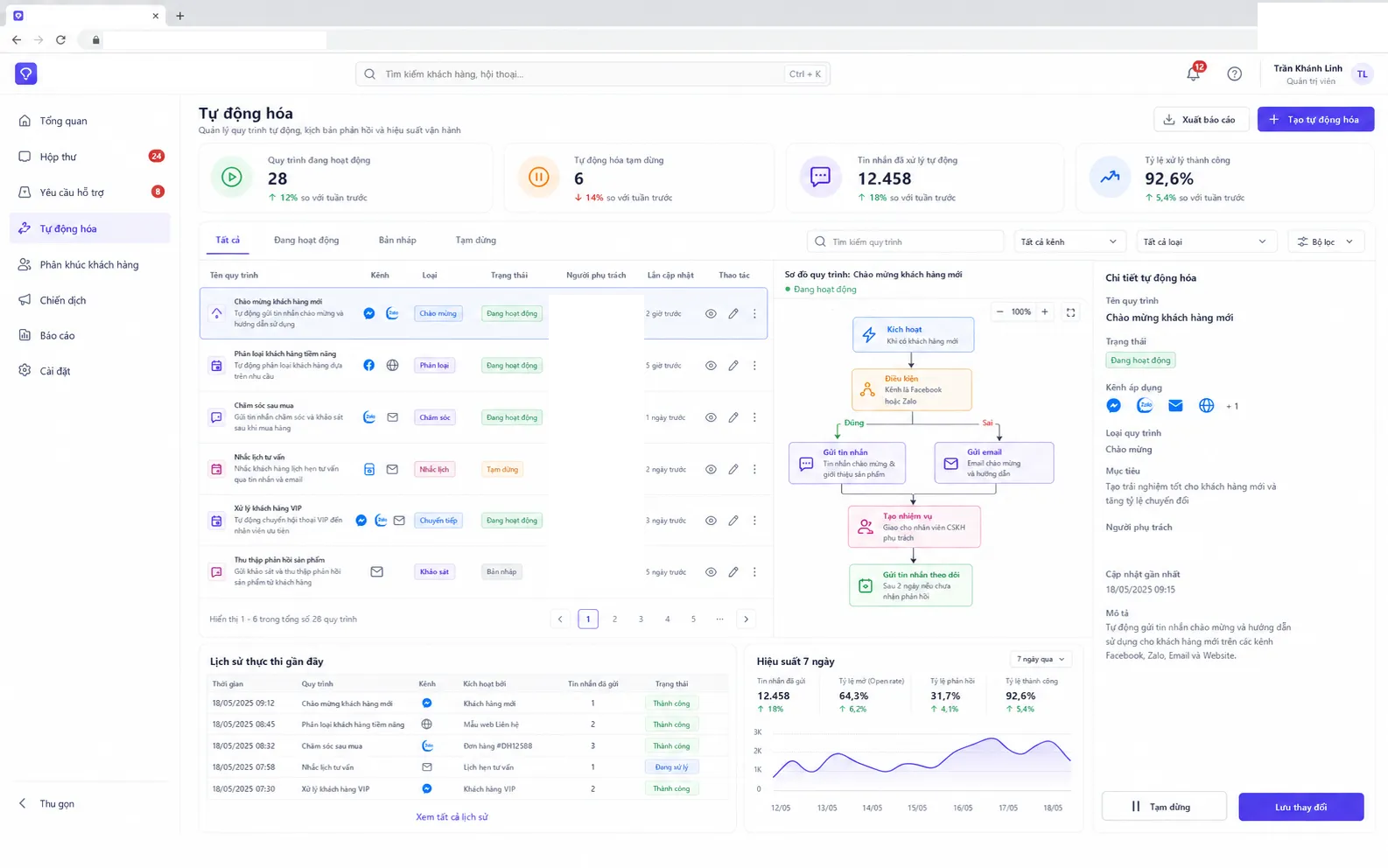The height and width of the screenshot is (868, 1388).
Task: Open the notifications bell icon
Action: [1193, 73]
